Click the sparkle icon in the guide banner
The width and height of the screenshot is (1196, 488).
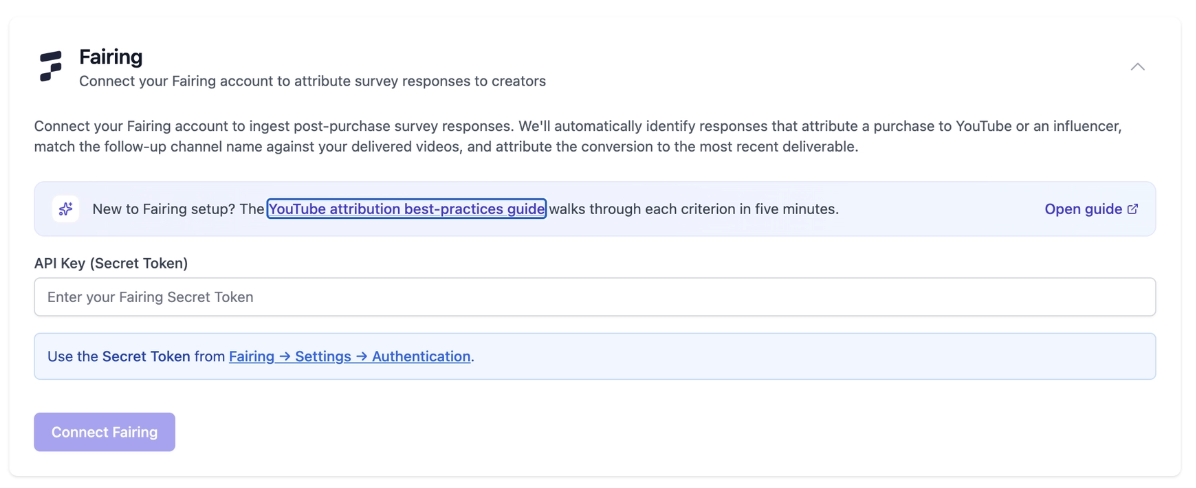click(x=66, y=209)
